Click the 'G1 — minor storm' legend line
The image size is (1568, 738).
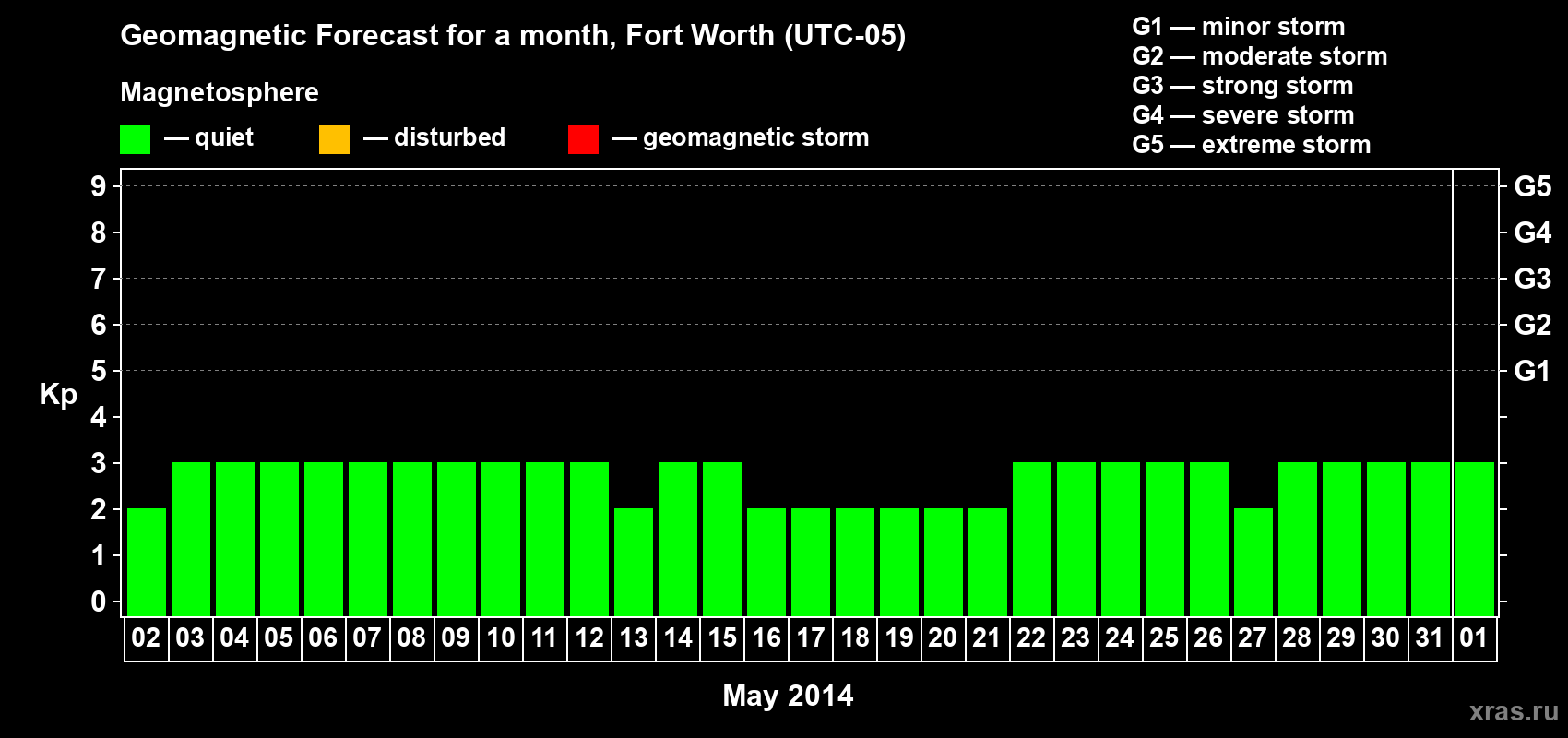tap(1238, 27)
